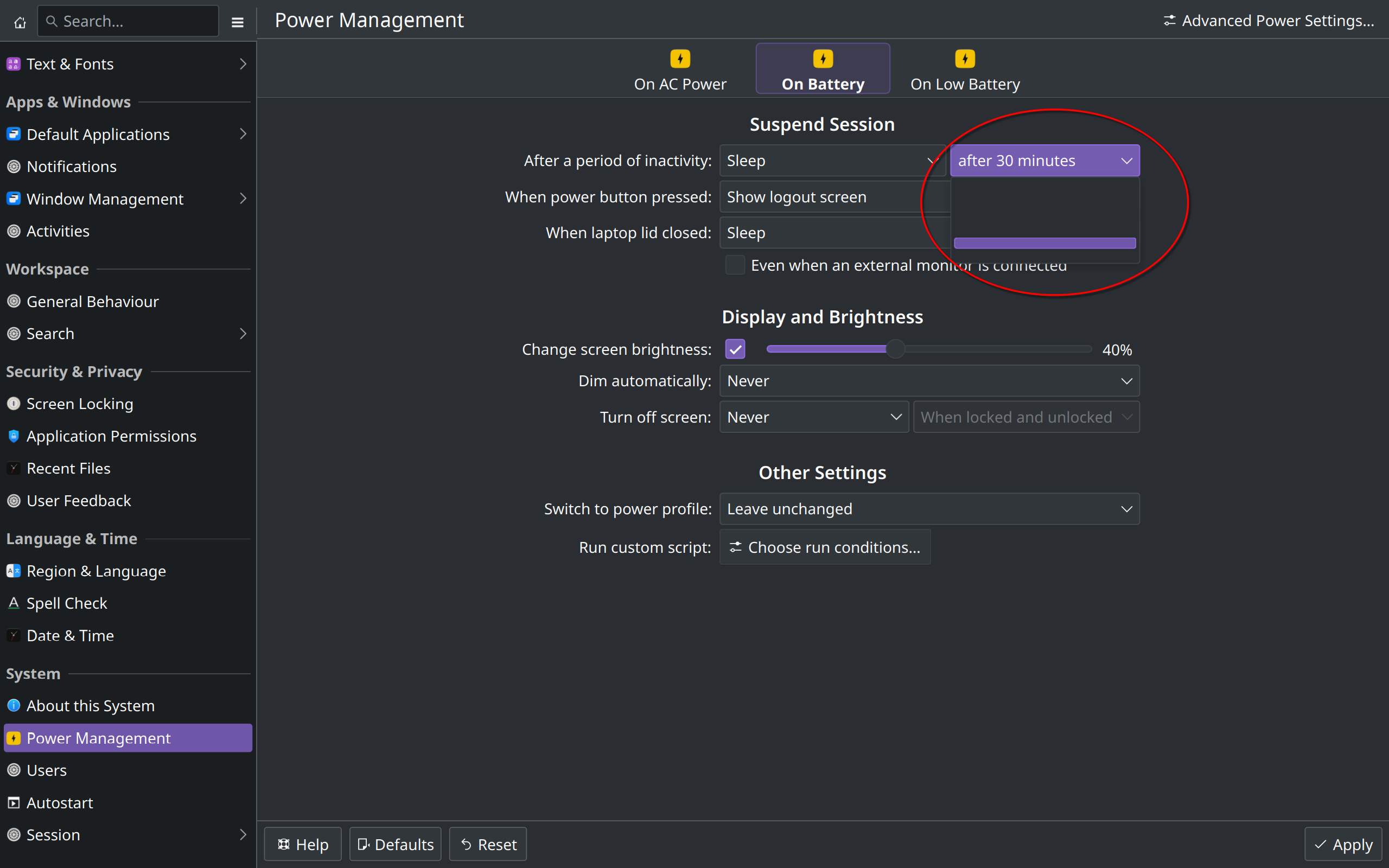Viewport: 1389px width, 868px height.
Task: Click the Window Management icon
Action: (14, 199)
